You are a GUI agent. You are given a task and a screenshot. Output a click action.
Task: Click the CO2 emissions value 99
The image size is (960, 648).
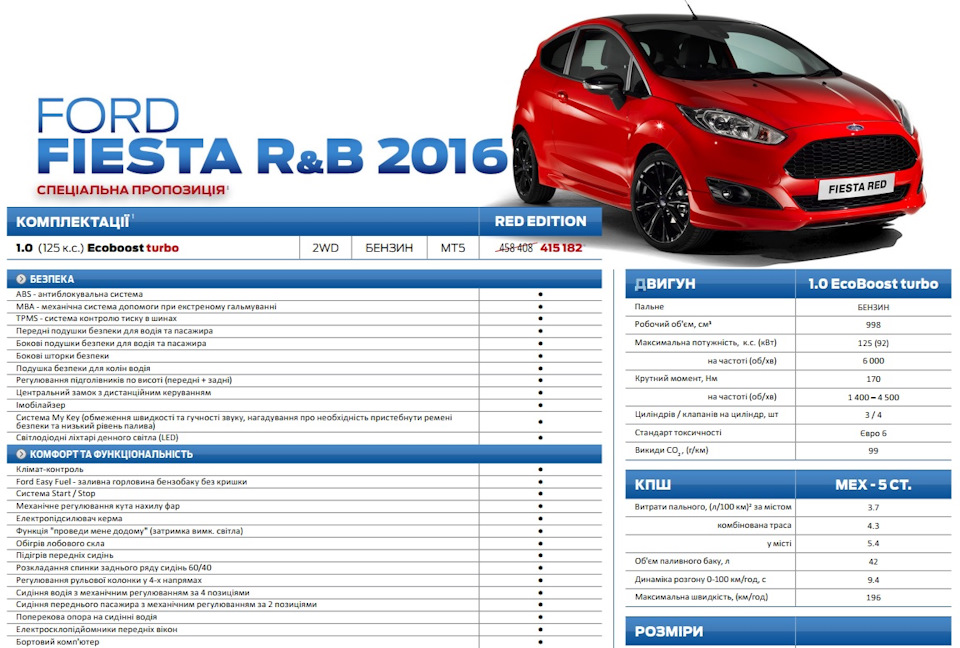(x=873, y=451)
